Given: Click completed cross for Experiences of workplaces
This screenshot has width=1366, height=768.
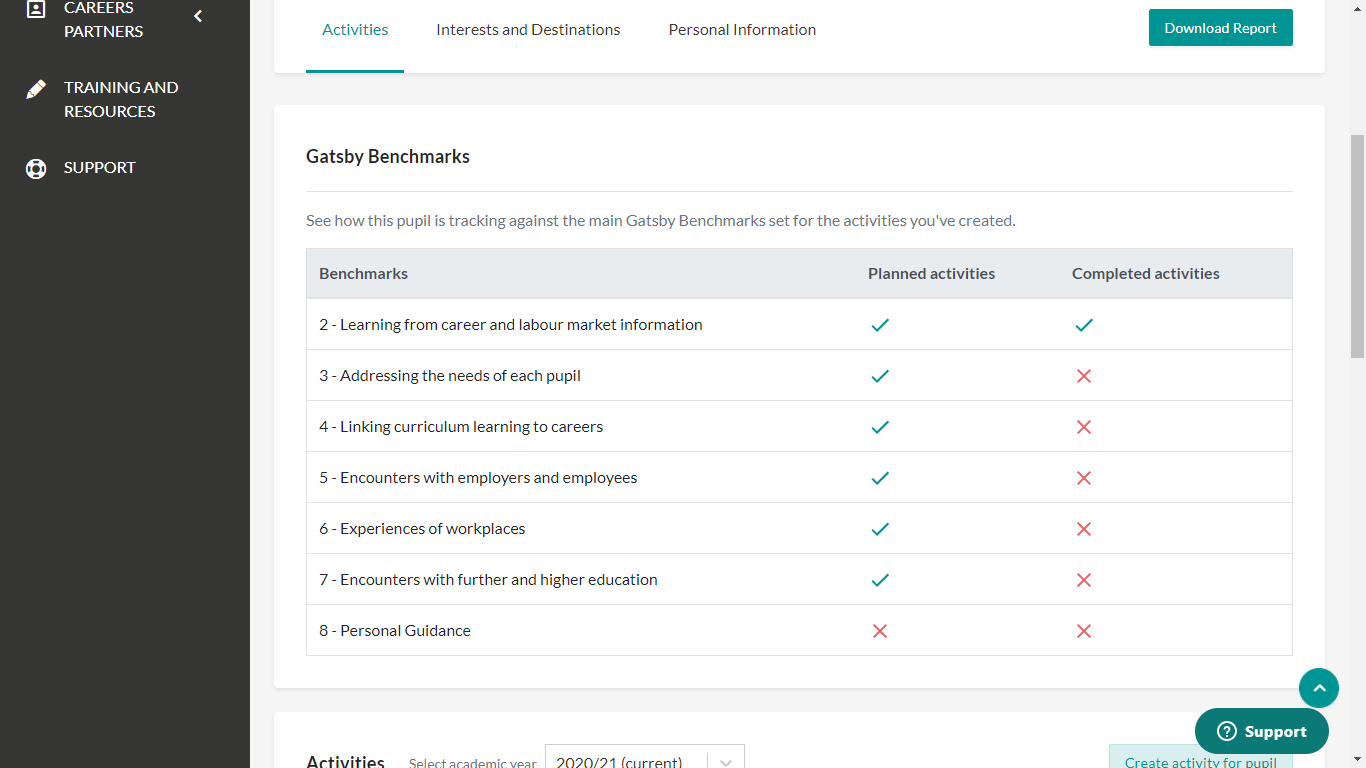Looking at the screenshot, I should [1084, 529].
